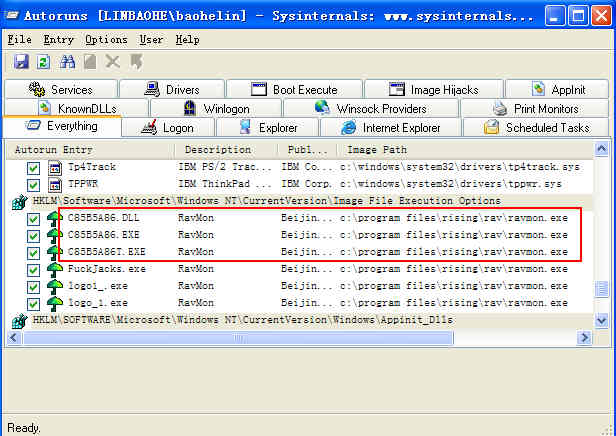The height and width of the screenshot is (436, 616).
Task: Click umbrella icon beside C85B5A86.DLL
Action: click(55, 218)
